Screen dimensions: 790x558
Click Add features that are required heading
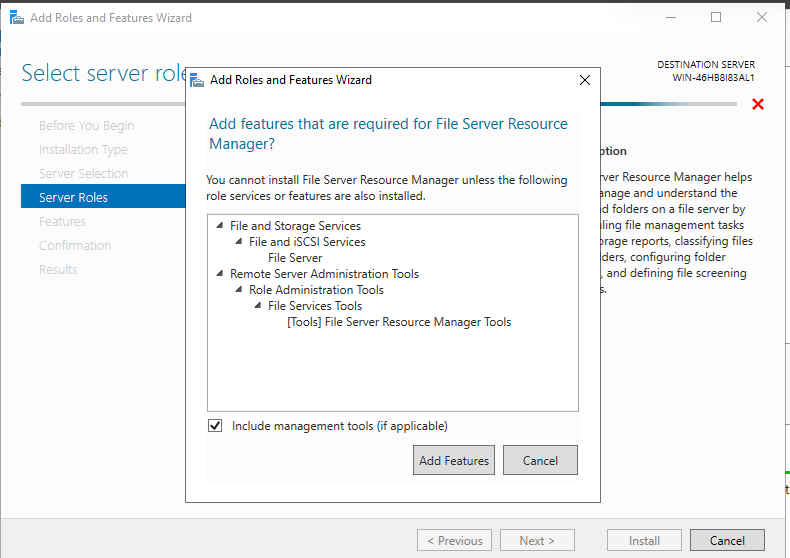[388, 133]
